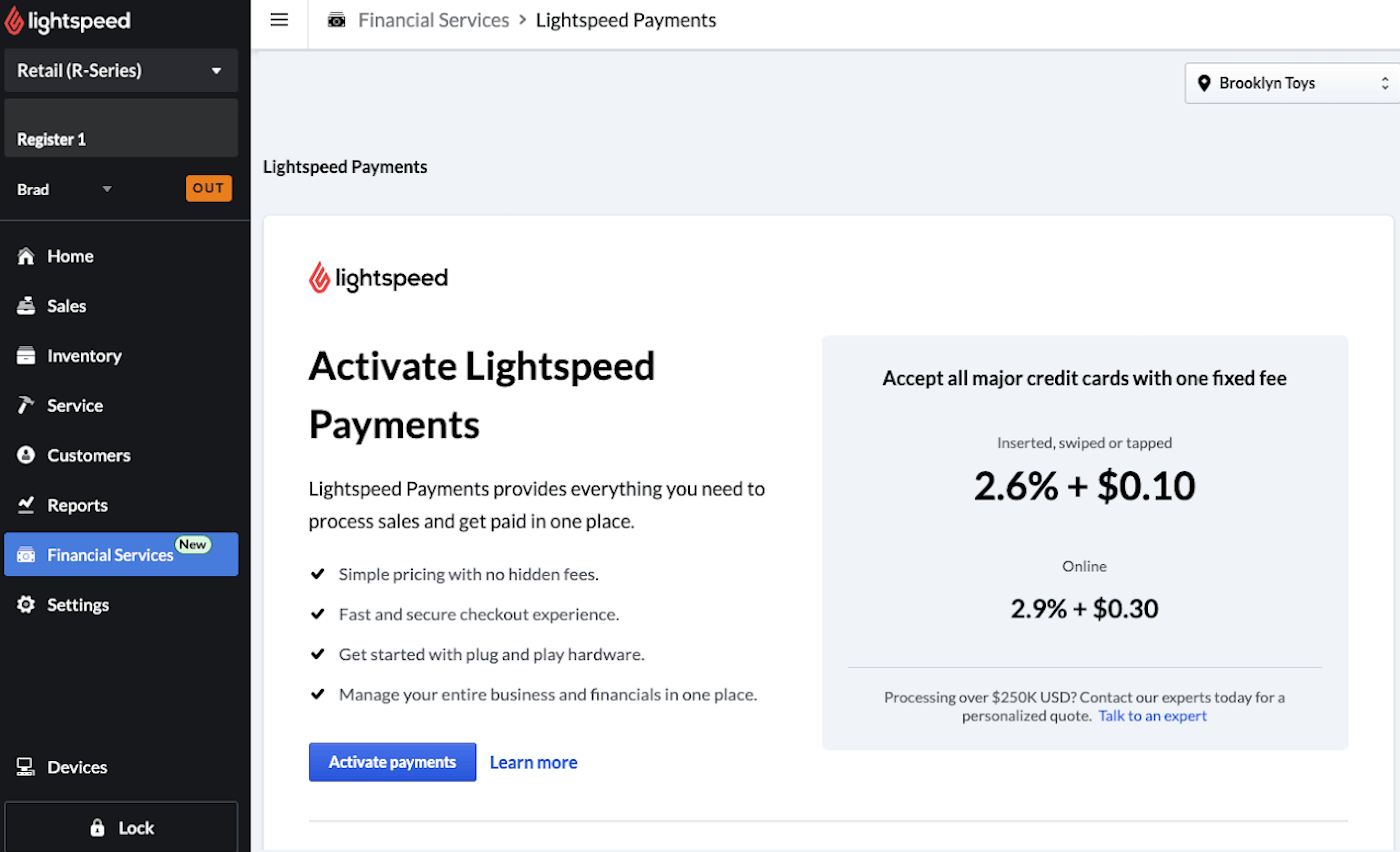
Task: Click the Activate Lightspeed Payments heading
Action: 482,395
